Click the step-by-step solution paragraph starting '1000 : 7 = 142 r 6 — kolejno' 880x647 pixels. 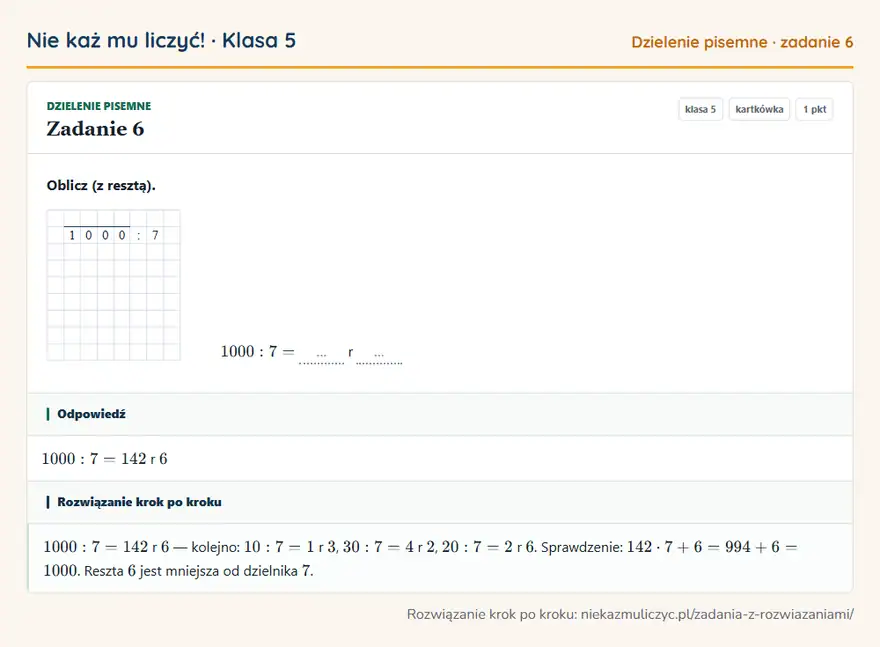(x=421, y=558)
